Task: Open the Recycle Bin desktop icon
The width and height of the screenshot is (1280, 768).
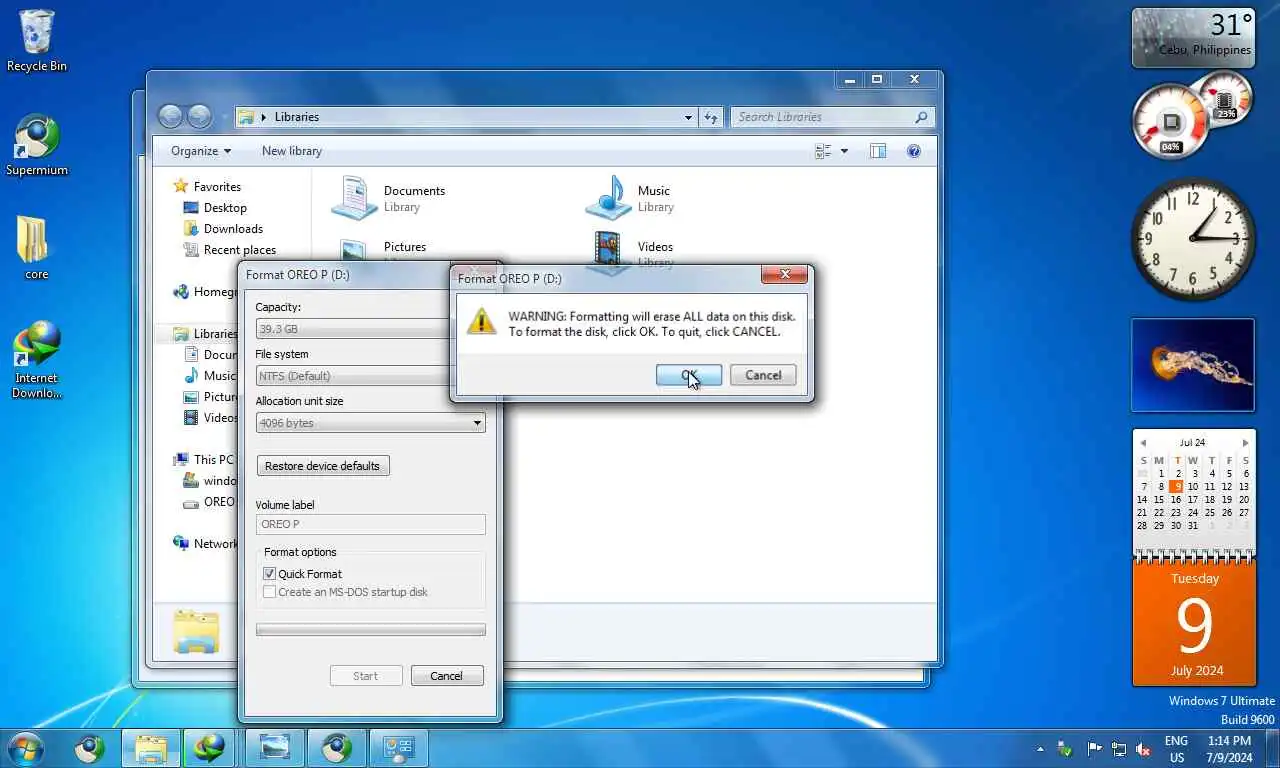Action: (37, 41)
